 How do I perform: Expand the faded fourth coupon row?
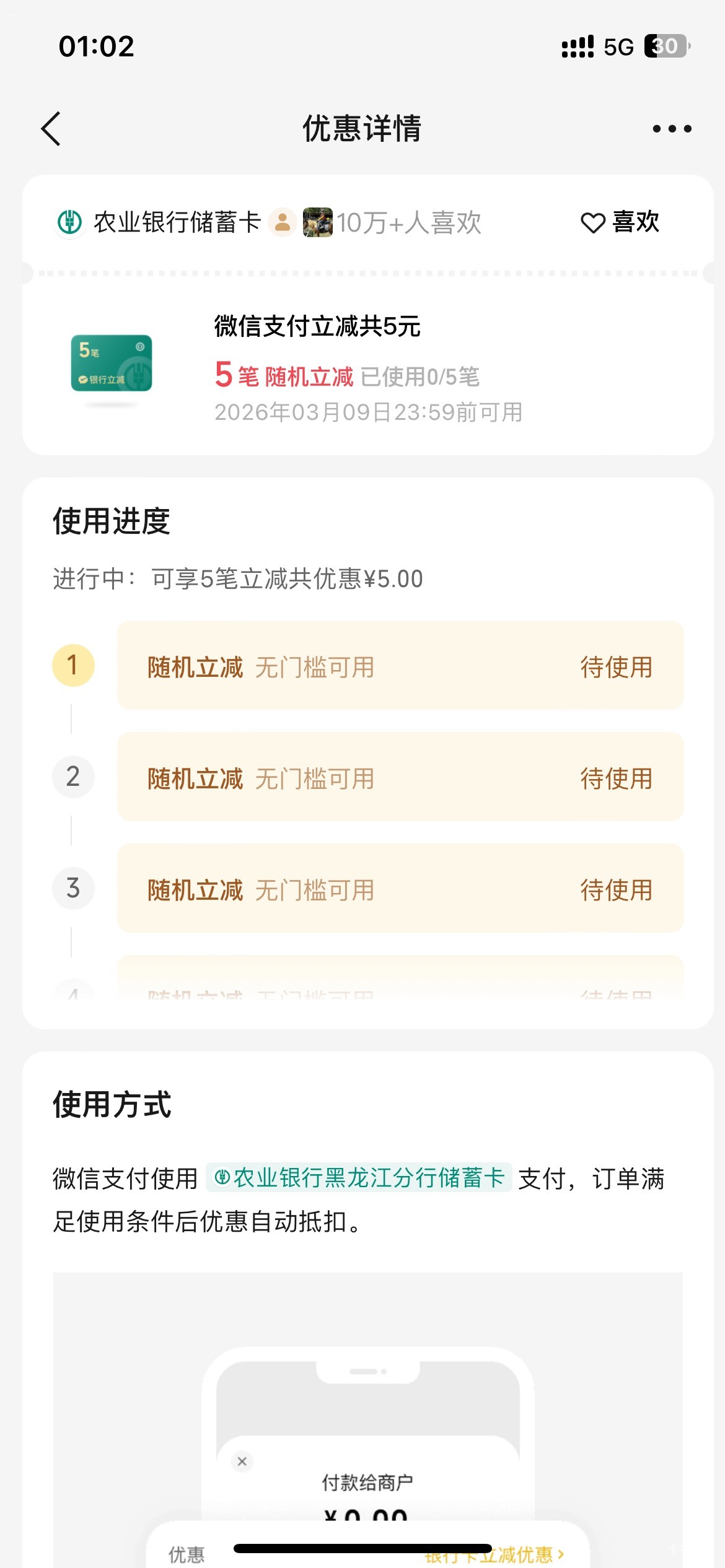(x=400, y=985)
